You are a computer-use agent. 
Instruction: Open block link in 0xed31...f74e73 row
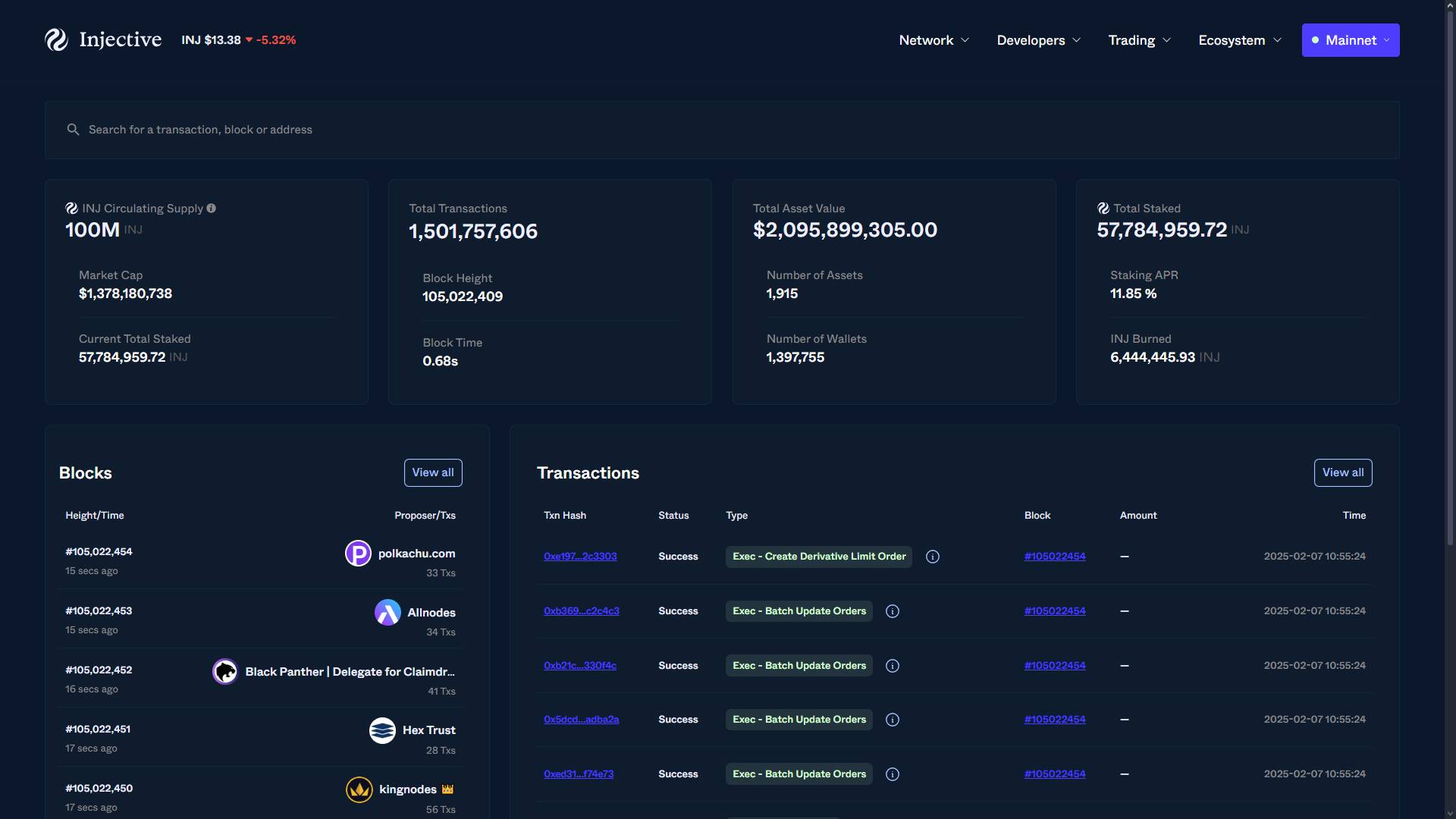pos(1055,774)
